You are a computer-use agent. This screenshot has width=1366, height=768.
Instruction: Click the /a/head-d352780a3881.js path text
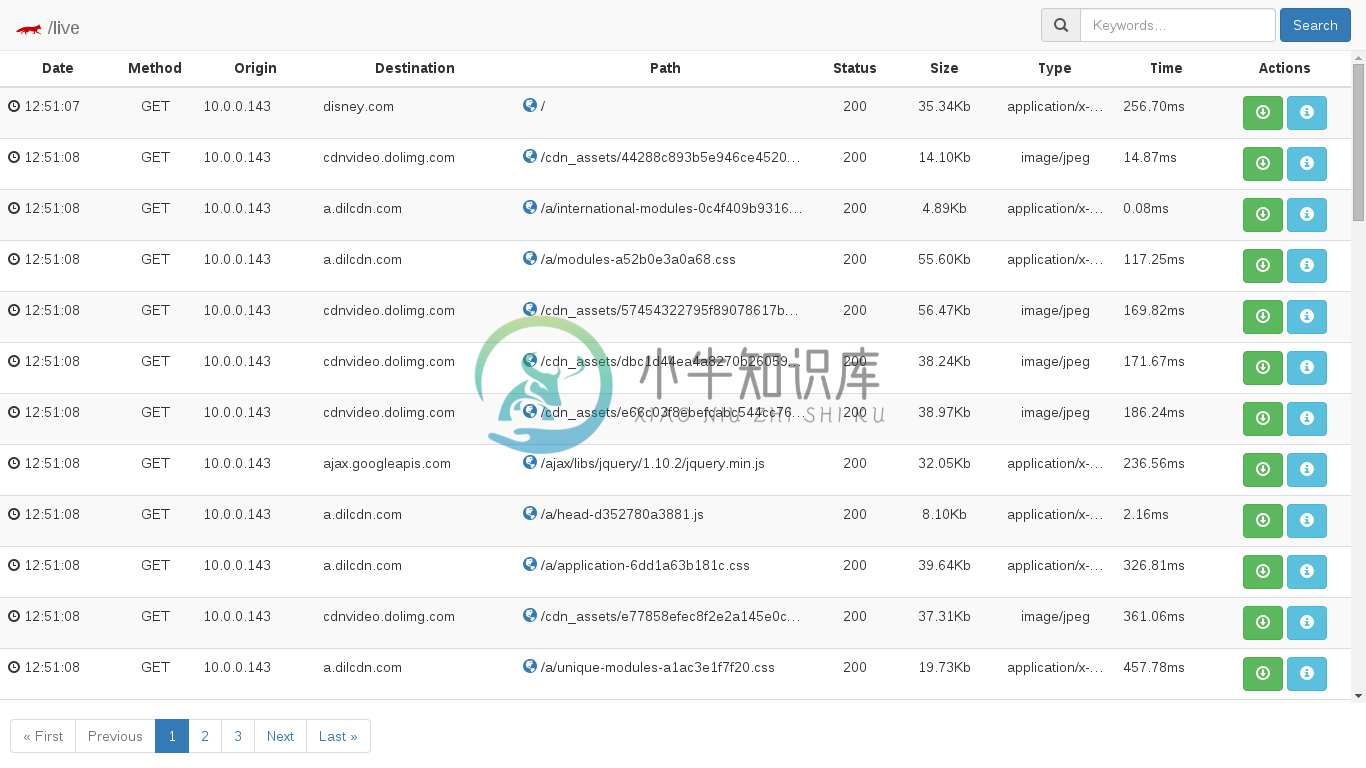[x=622, y=514]
